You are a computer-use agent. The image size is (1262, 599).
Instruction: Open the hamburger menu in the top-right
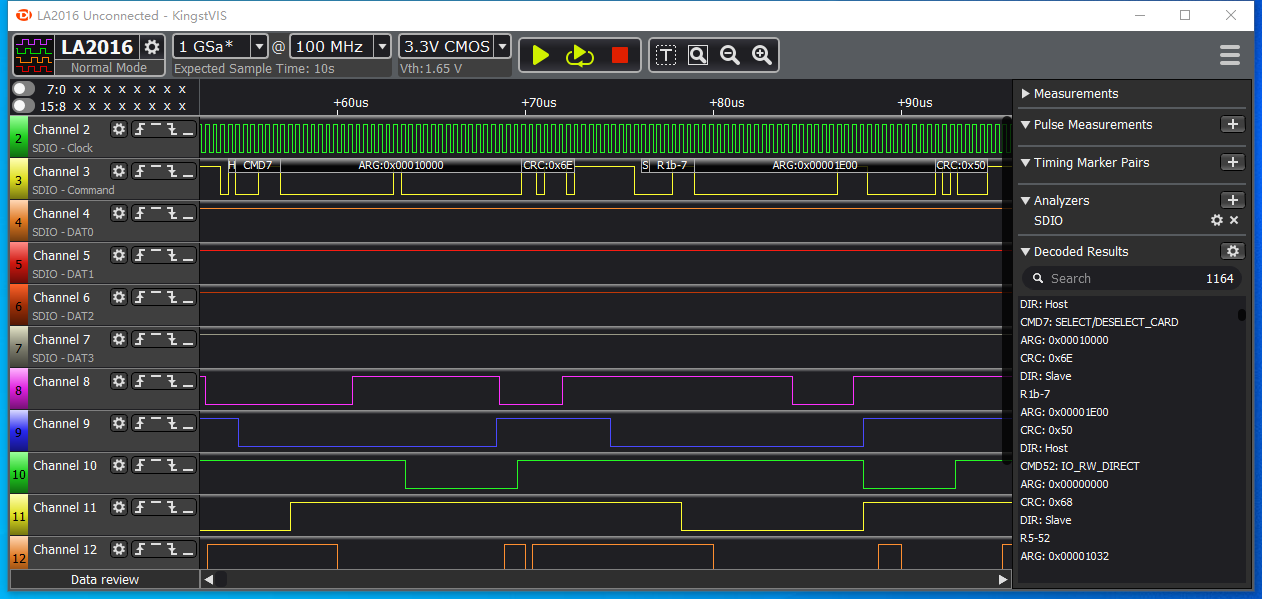pyautogui.click(x=1229, y=55)
